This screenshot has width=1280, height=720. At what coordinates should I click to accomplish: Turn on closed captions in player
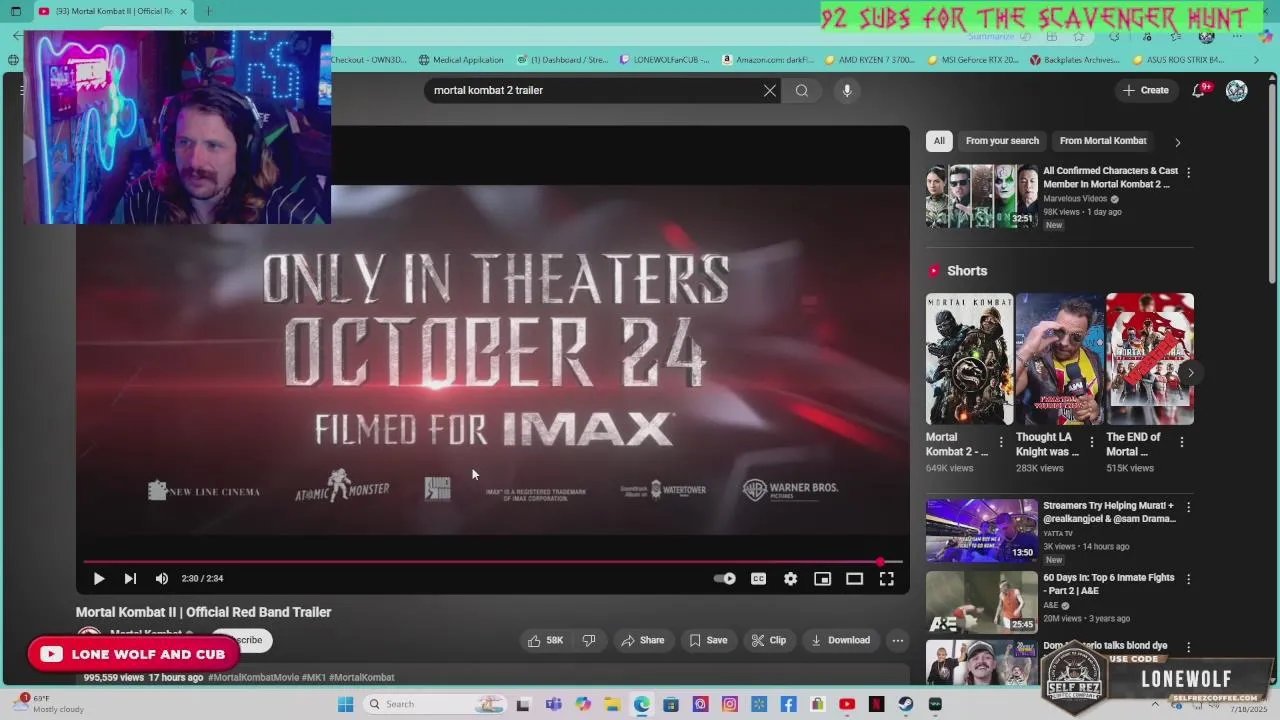tap(759, 578)
